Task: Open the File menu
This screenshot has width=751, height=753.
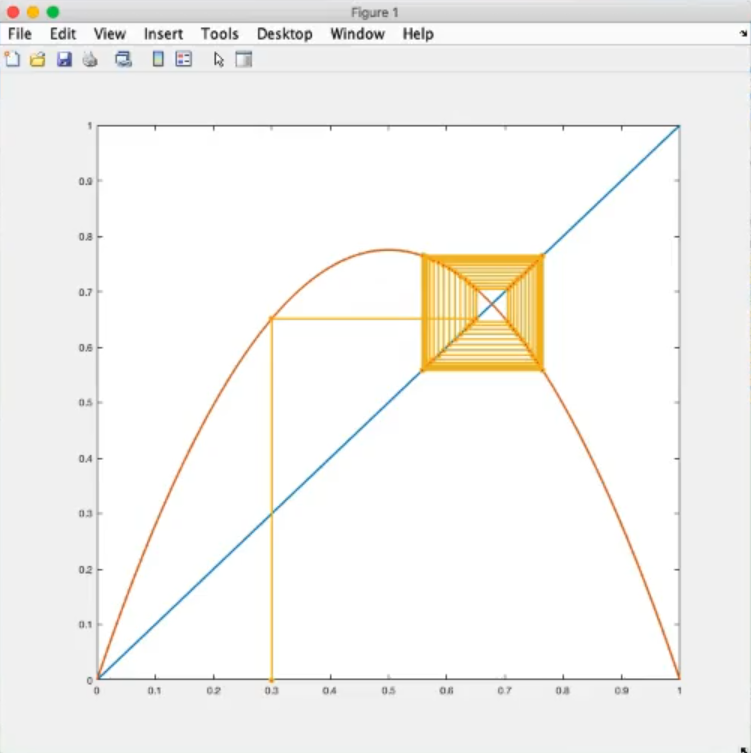Action: click(20, 34)
